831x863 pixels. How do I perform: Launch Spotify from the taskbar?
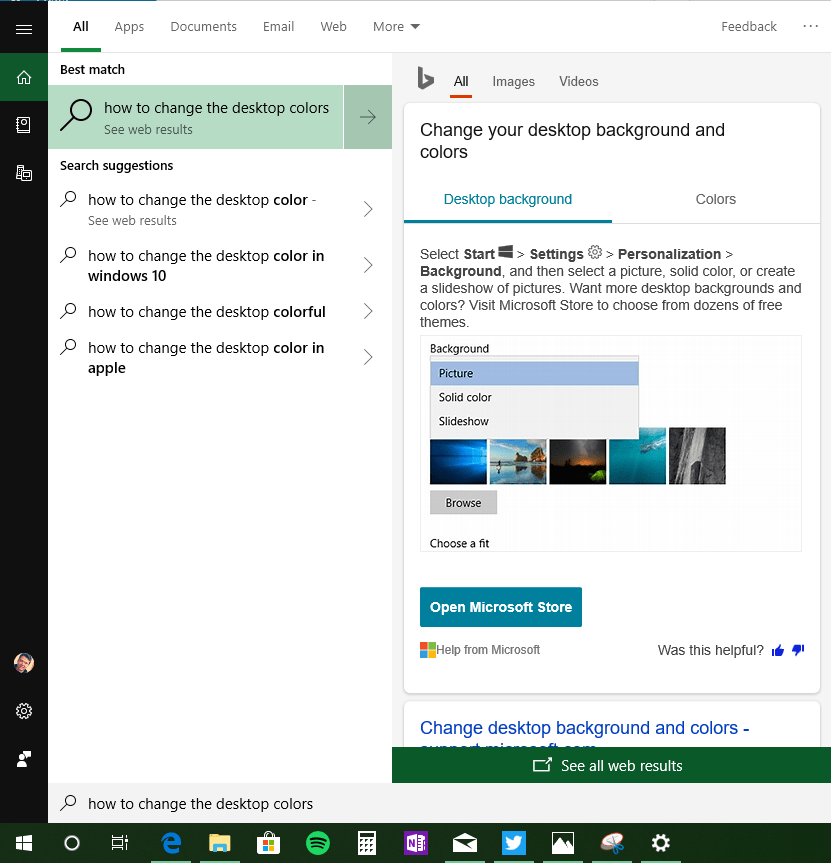pyautogui.click(x=318, y=843)
